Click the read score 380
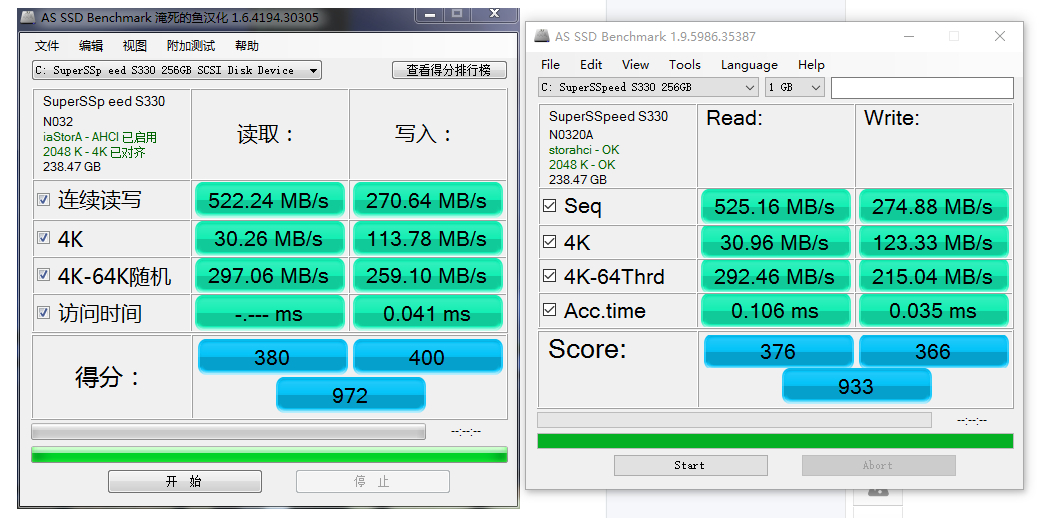Viewport: 1041px width, 518px height. 272,357
